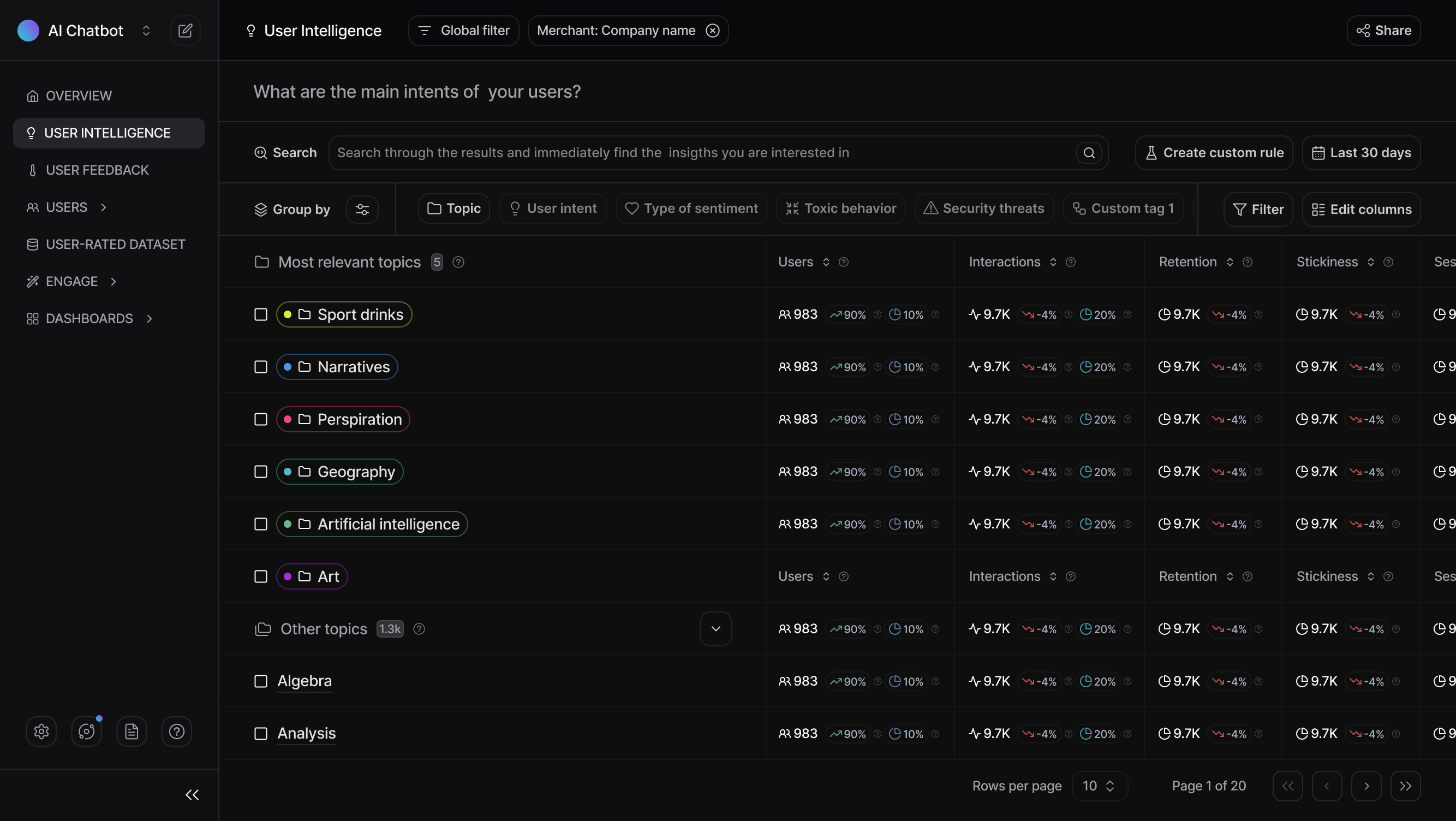Viewport: 1456px width, 821px height.
Task: Check the Sport drinks row checkbox
Action: 260,314
